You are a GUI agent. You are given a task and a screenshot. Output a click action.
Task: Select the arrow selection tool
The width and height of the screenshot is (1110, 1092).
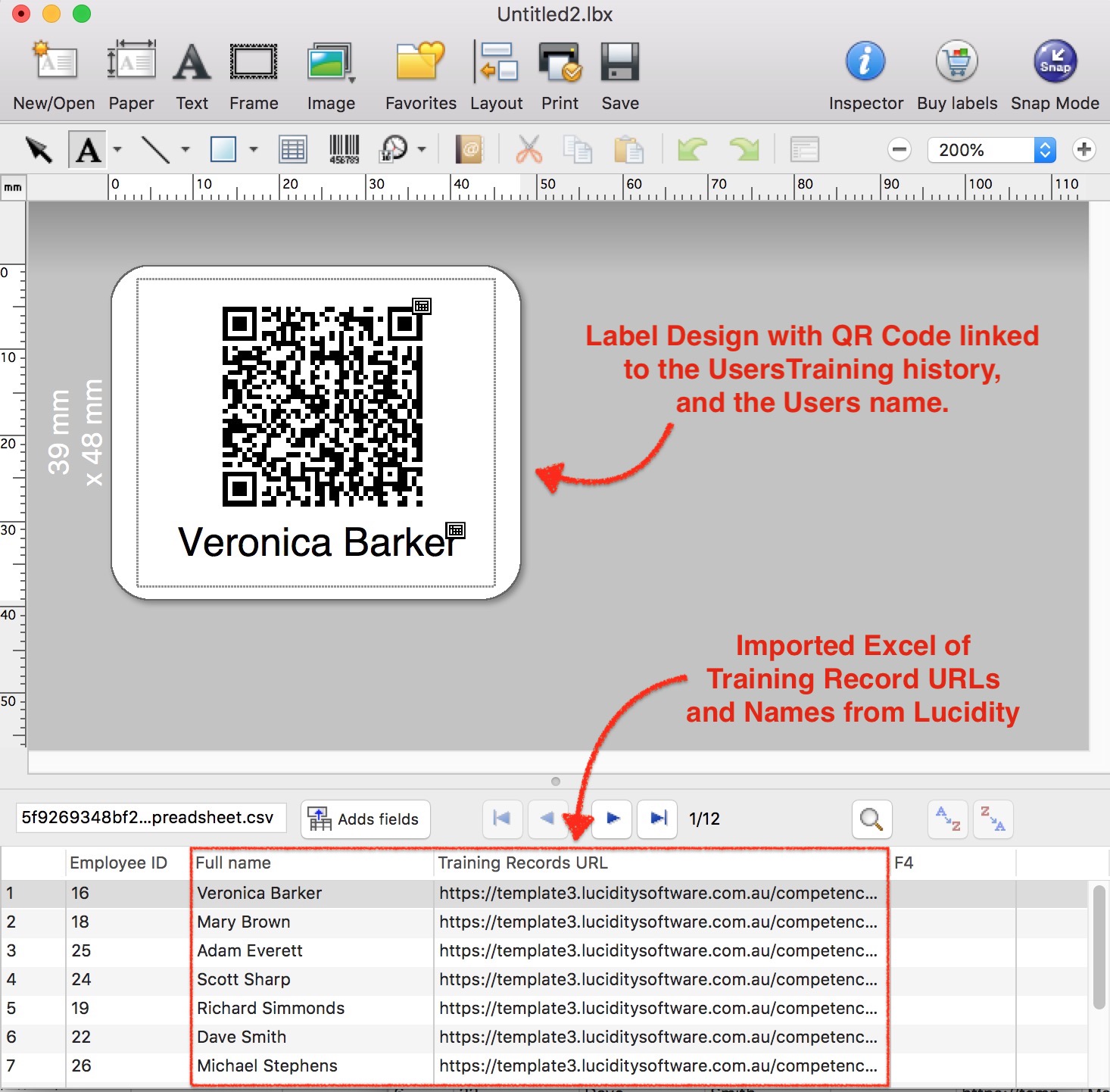[38, 149]
